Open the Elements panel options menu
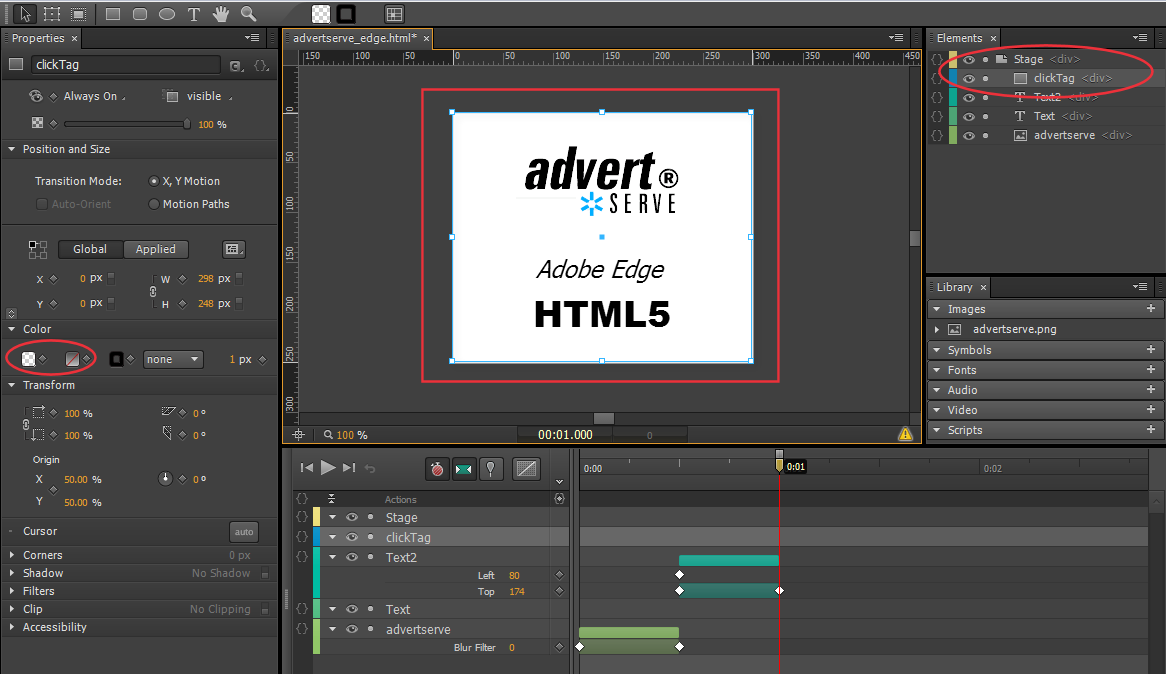The height and width of the screenshot is (674, 1166). [1140, 38]
